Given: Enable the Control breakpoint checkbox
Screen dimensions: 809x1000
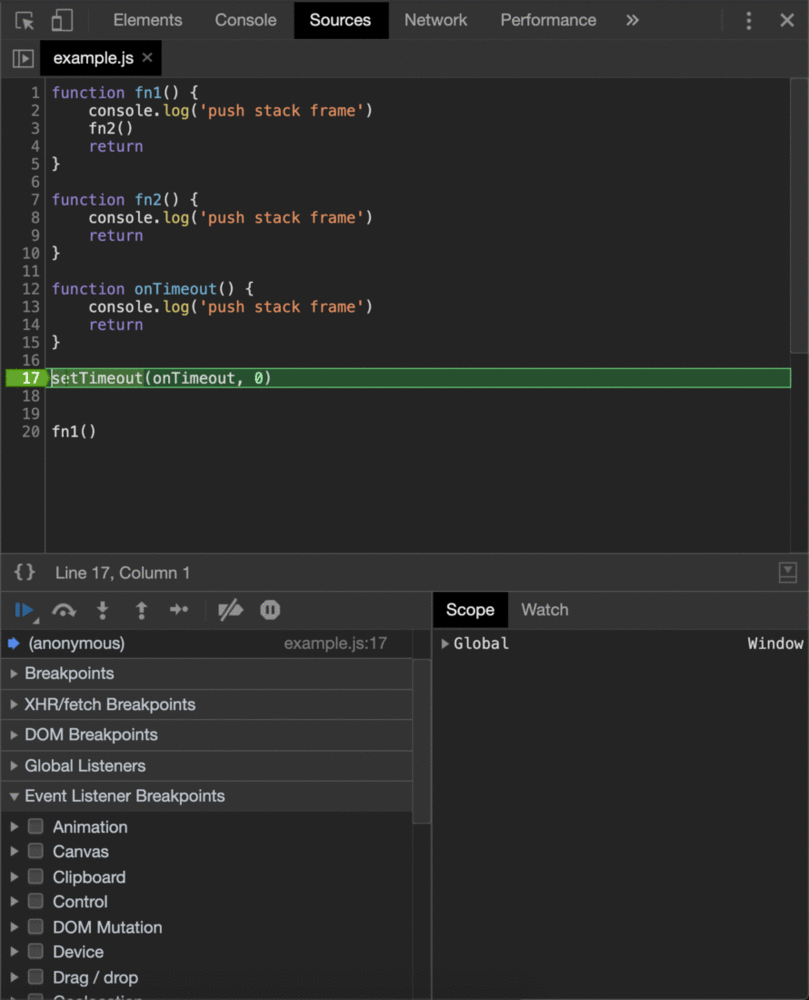Looking at the screenshot, I should click(x=36, y=901).
